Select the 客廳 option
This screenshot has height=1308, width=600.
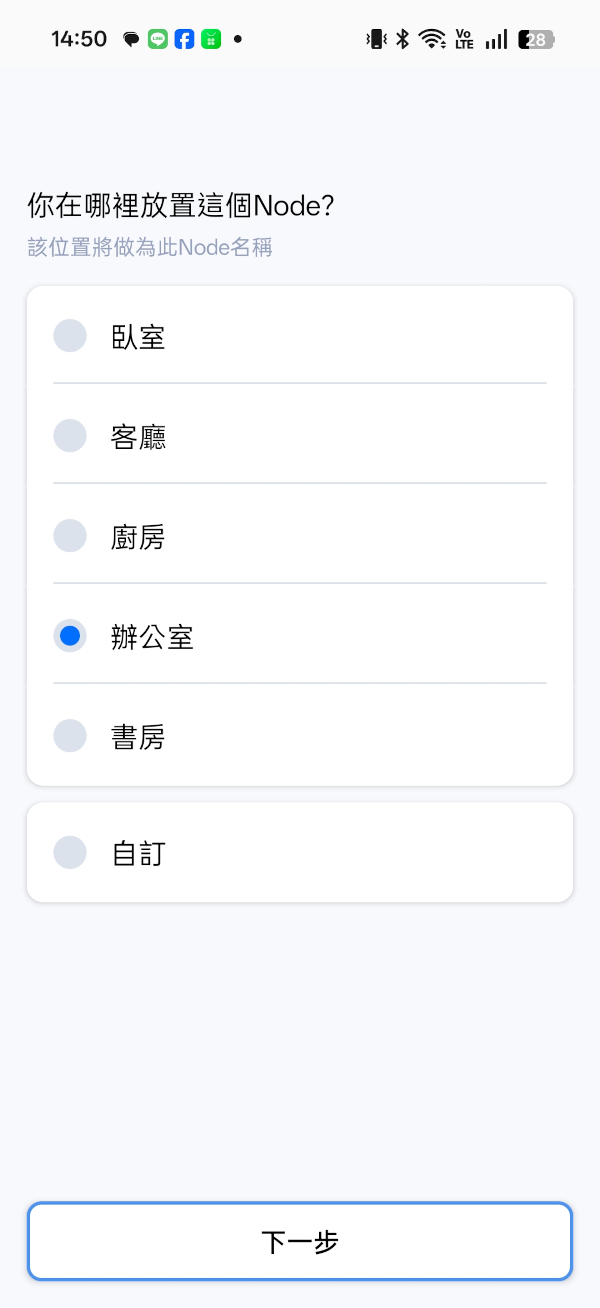coord(70,435)
